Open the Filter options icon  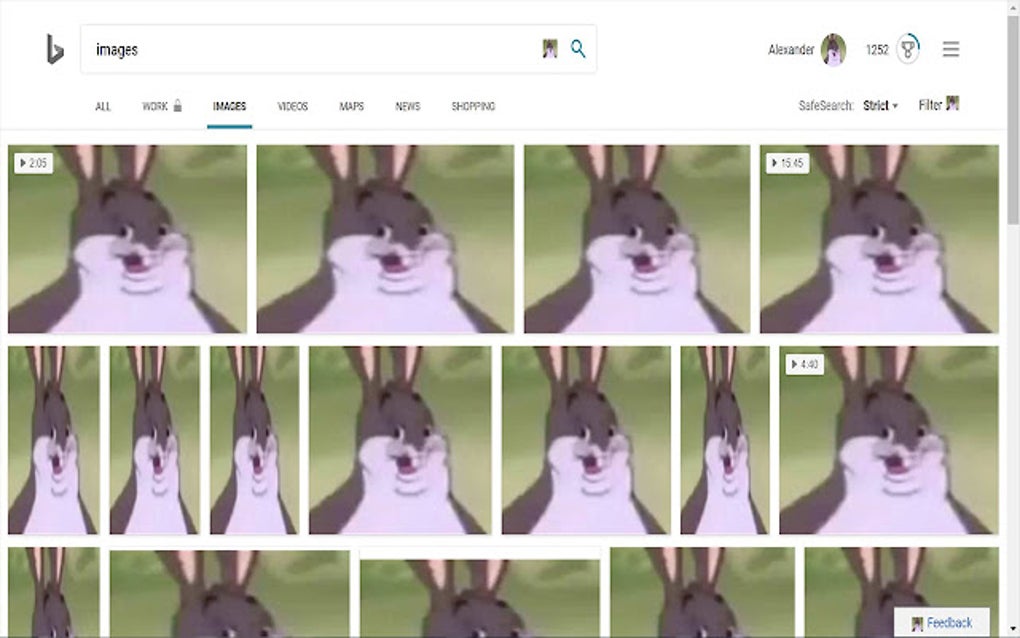(x=951, y=103)
